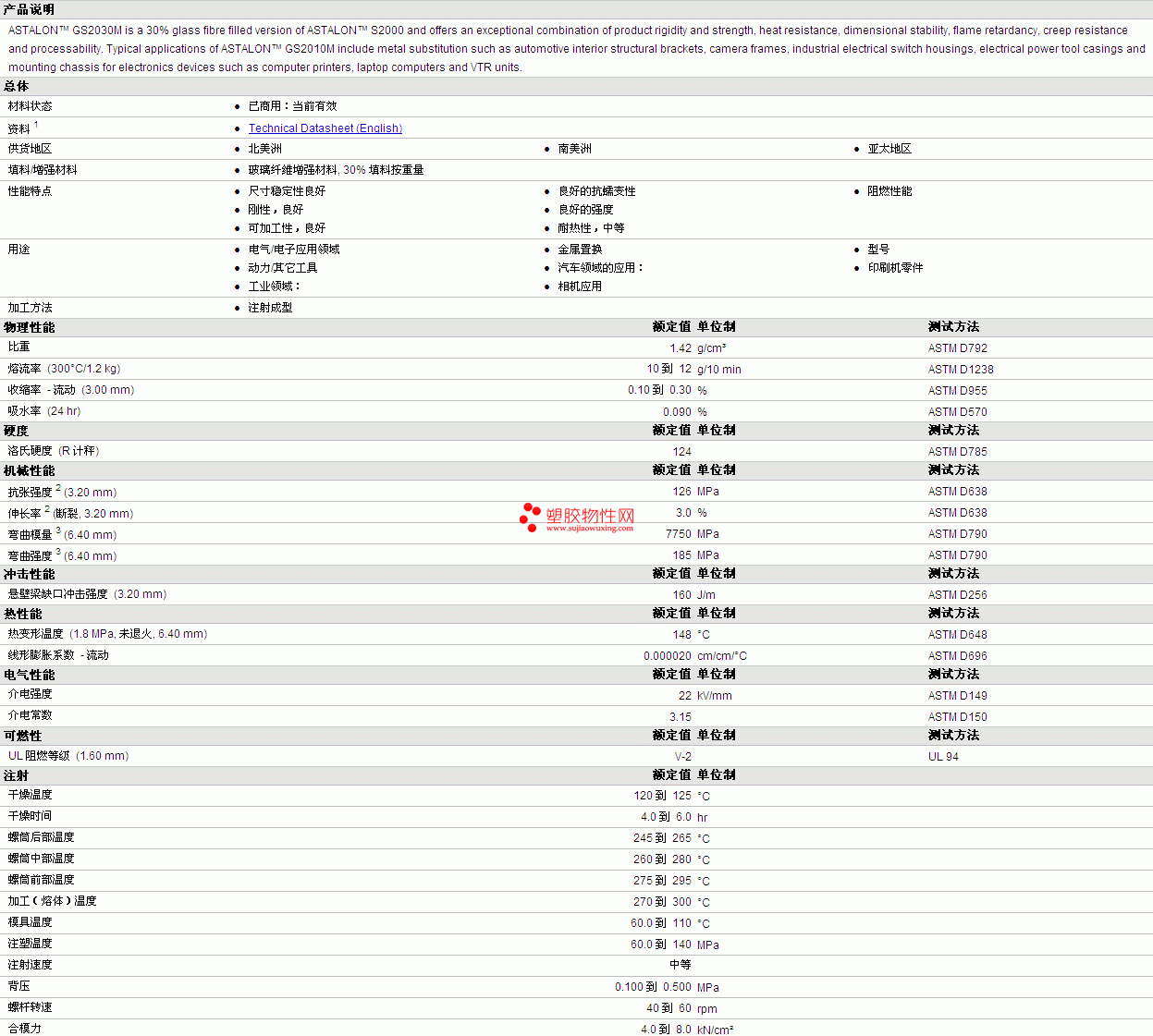Click the ASTM D1238 test method
Image resolution: width=1153 pixels, height=1036 pixels.
(961, 370)
